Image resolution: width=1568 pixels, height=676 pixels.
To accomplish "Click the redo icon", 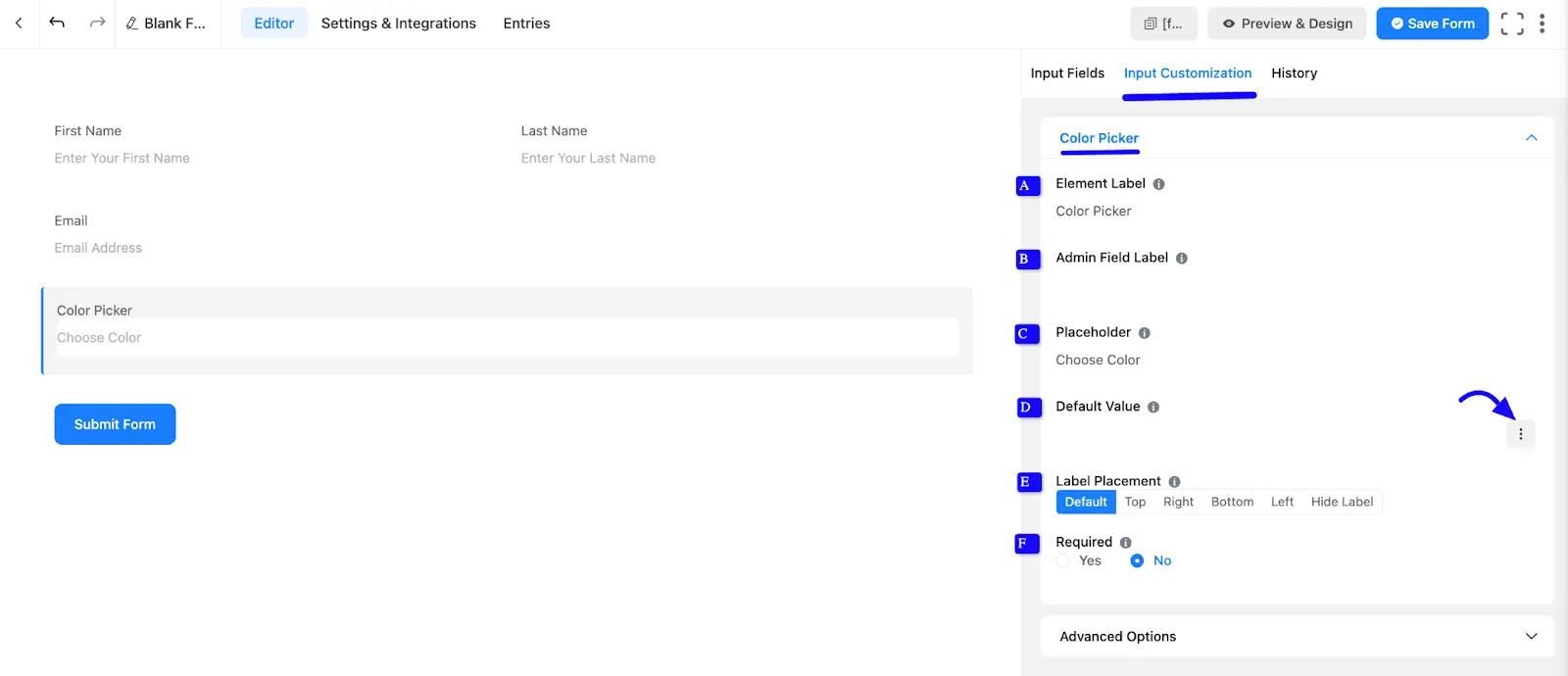I will coord(97,23).
